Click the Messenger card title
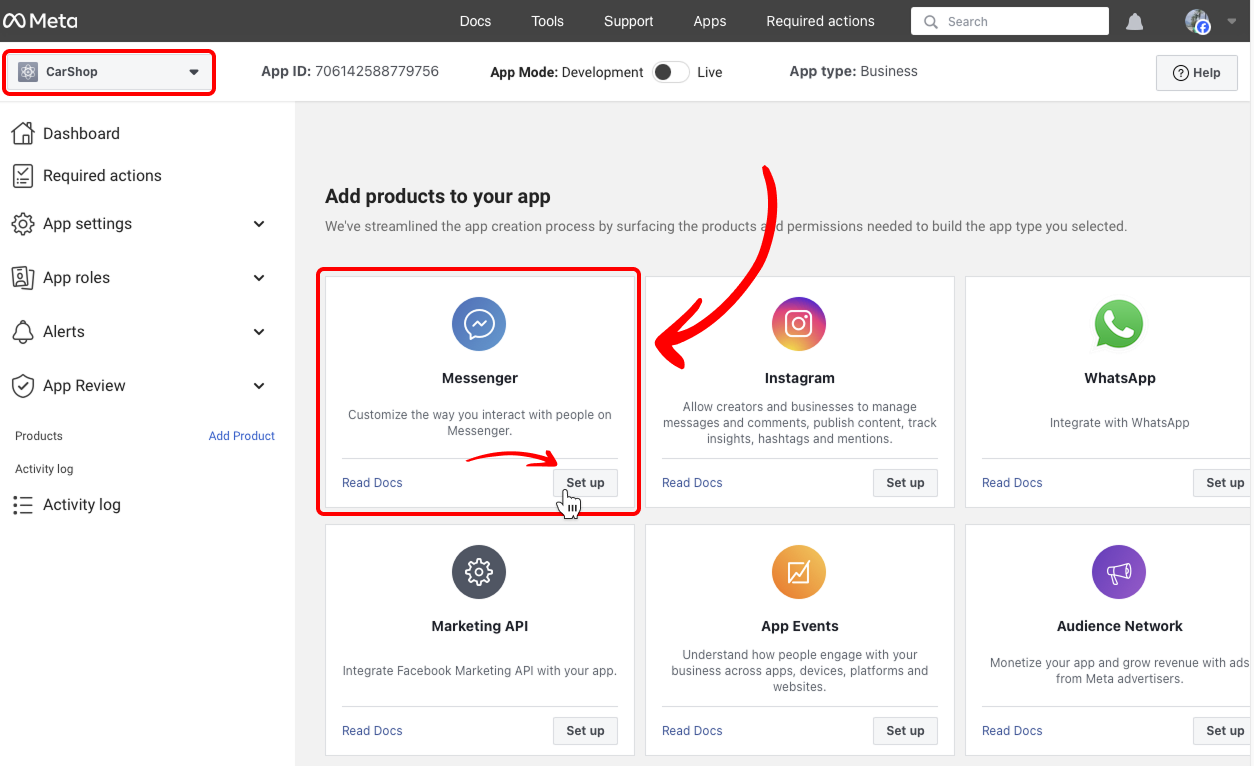The height and width of the screenshot is (766, 1254). [480, 378]
